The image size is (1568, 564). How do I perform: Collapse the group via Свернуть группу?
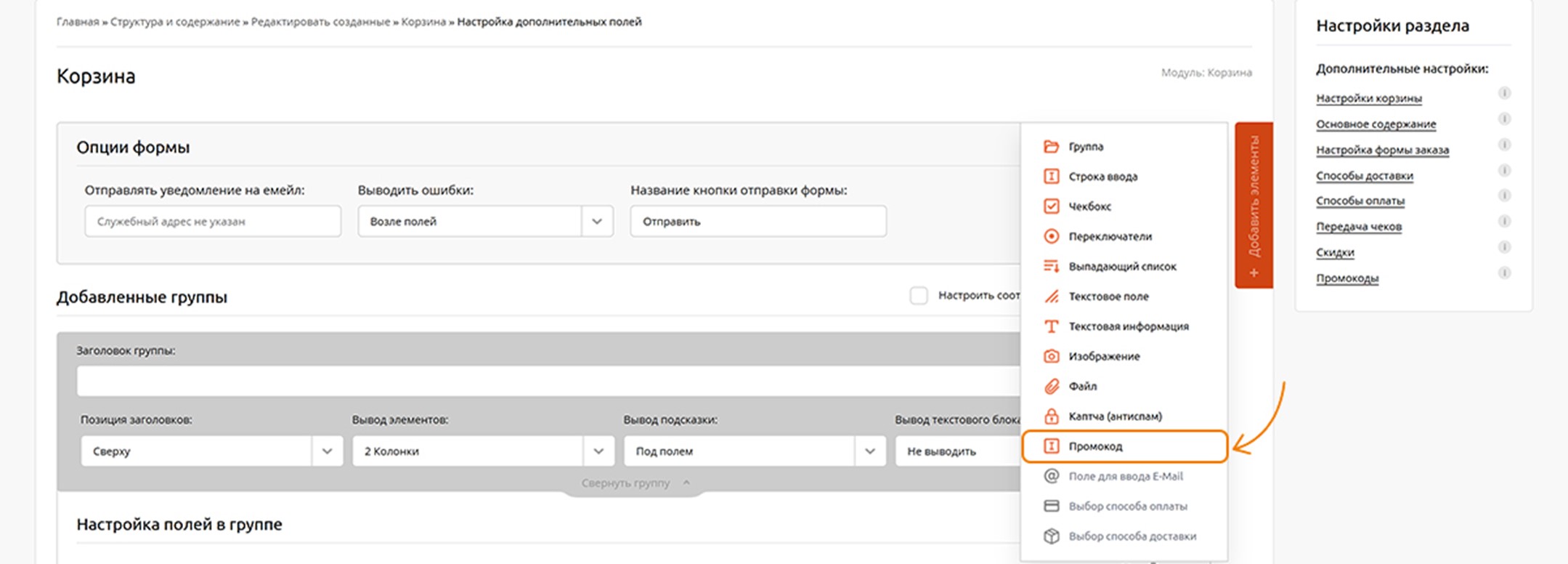tap(634, 483)
